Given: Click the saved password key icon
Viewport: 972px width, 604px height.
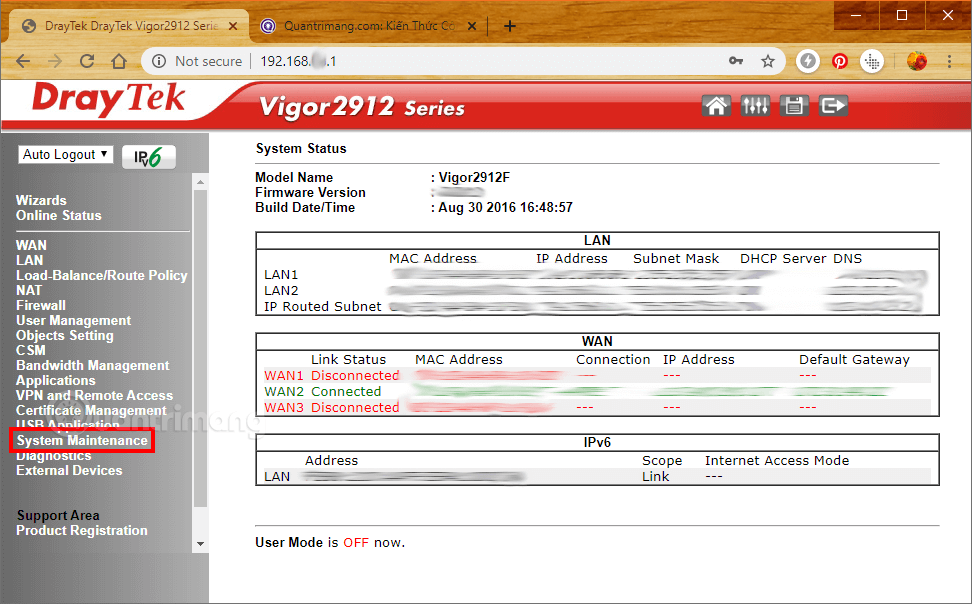Looking at the screenshot, I should coord(736,61).
